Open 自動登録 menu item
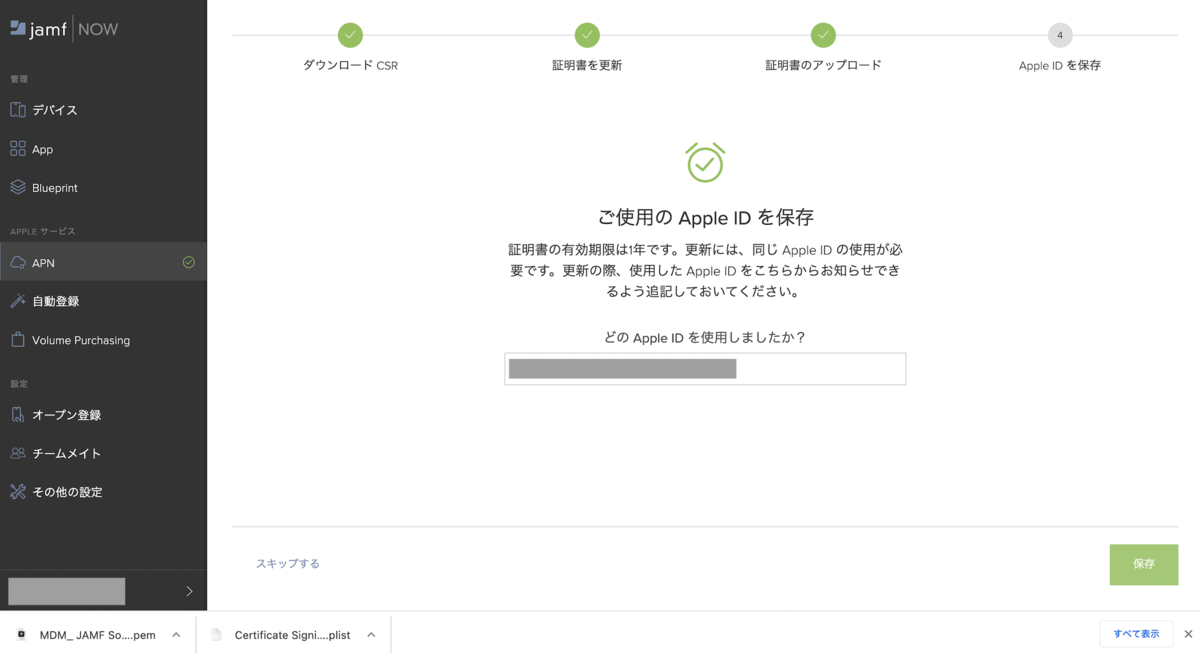The image size is (1200, 653). (x=103, y=301)
